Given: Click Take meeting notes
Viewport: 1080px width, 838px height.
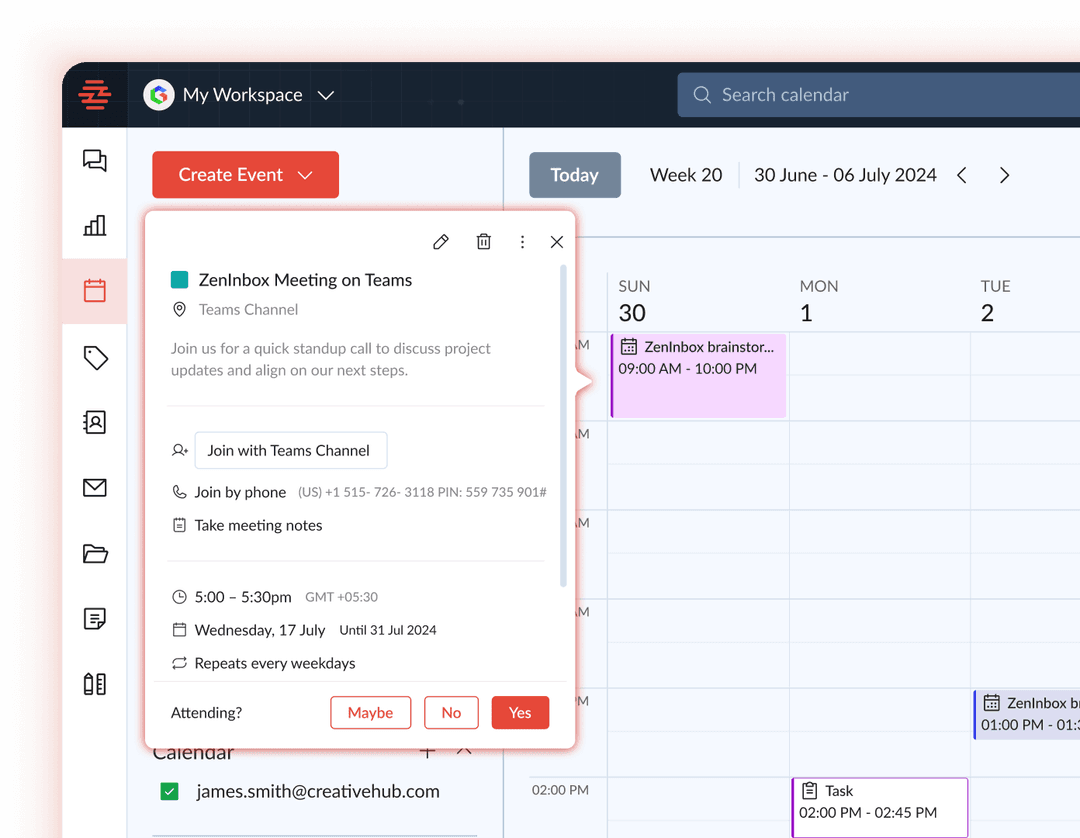Looking at the screenshot, I should coord(258,525).
